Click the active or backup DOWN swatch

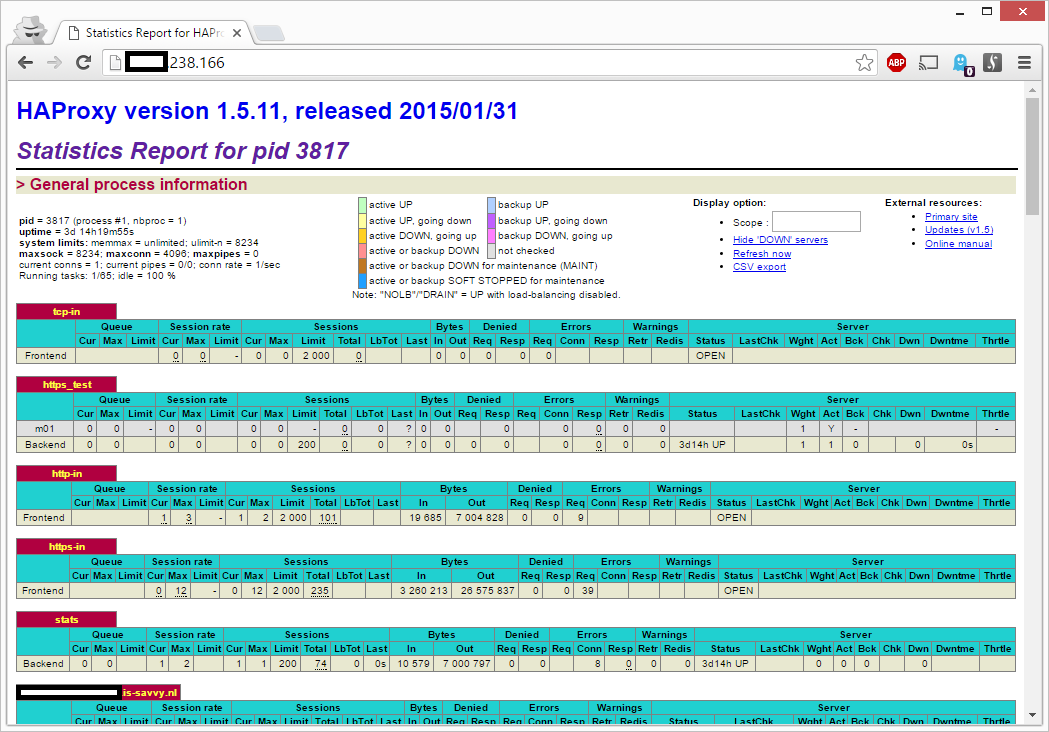coord(363,251)
